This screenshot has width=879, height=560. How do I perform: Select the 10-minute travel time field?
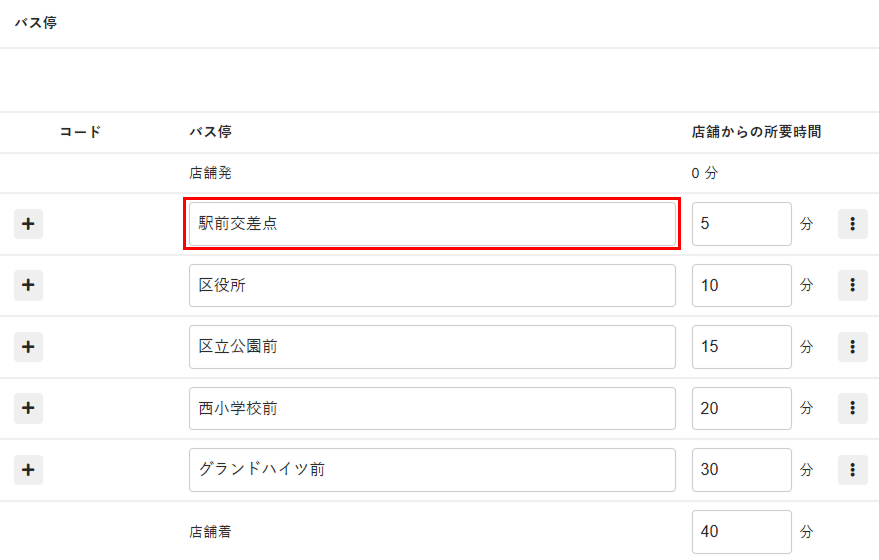(741, 285)
